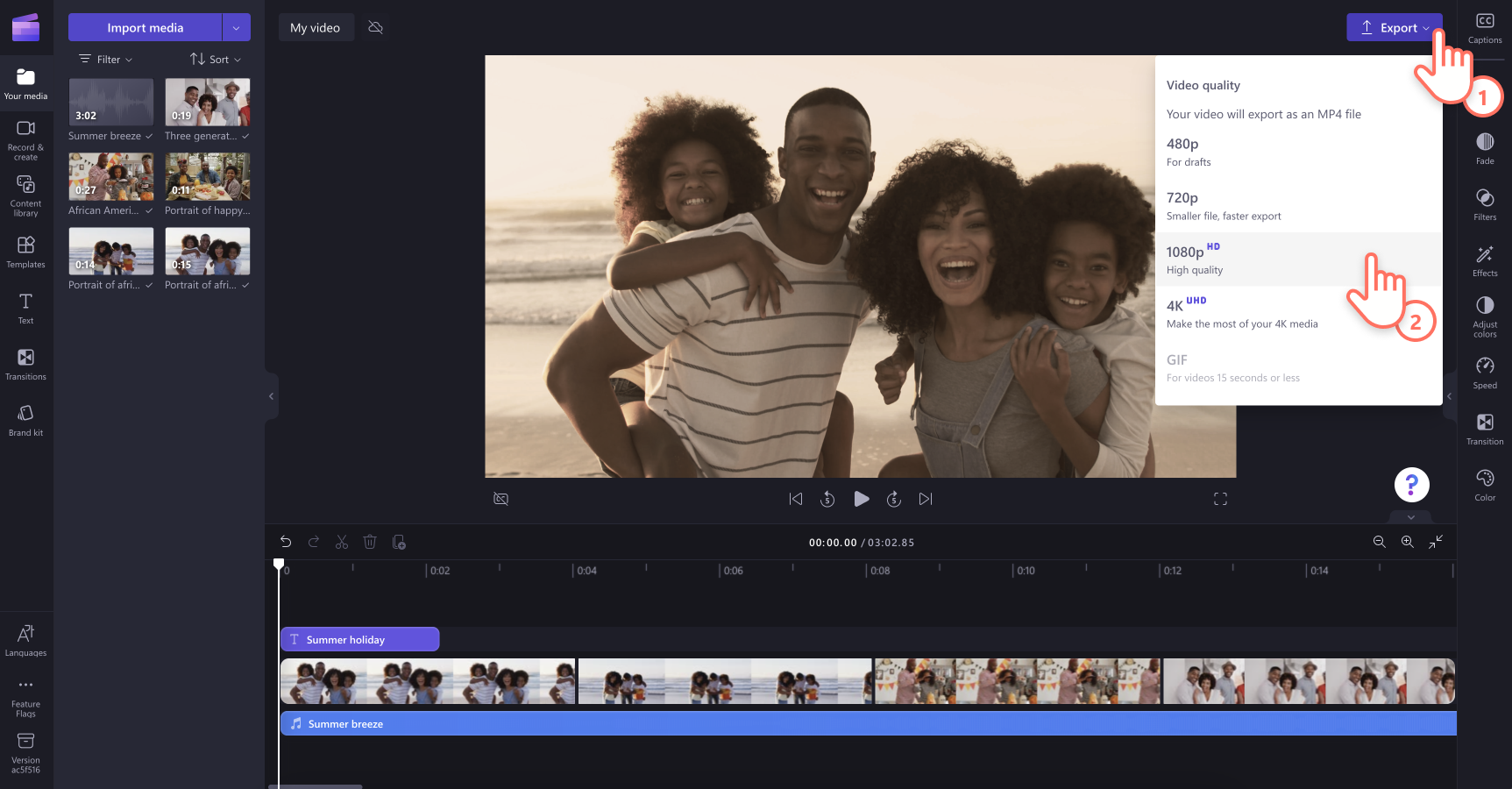Delete clip with the trash icon

[x=370, y=543]
